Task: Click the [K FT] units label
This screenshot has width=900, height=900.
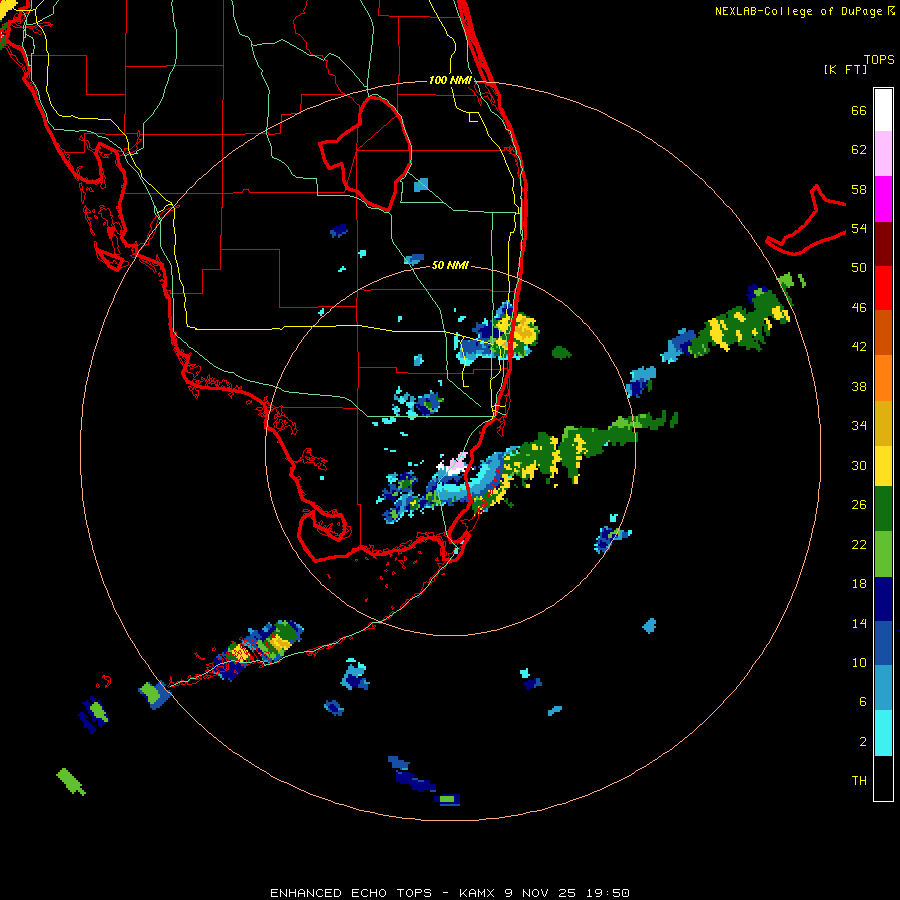Action: click(x=845, y=69)
